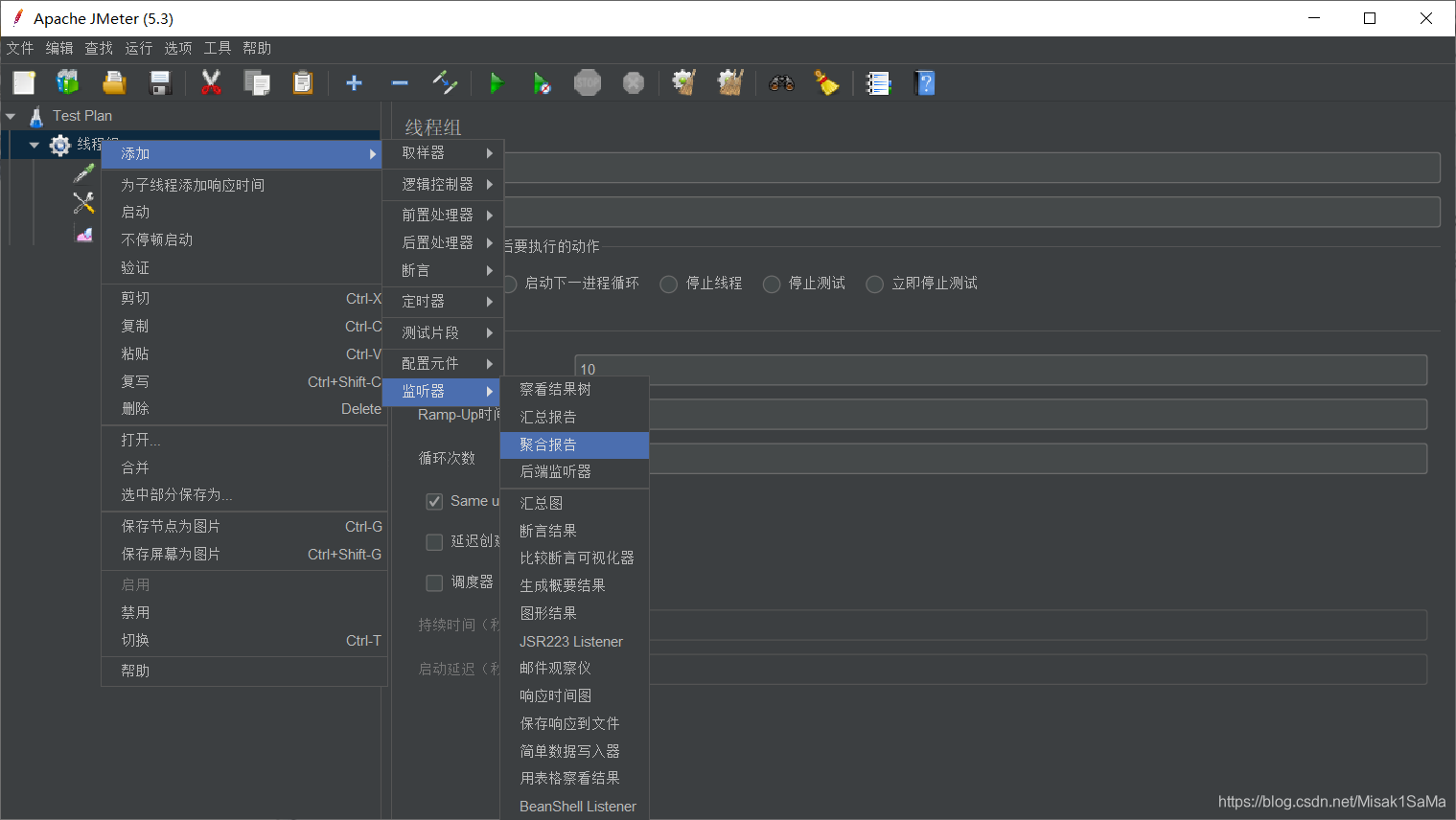The image size is (1456, 820).
Task: Enable the 调度器 checkbox
Action: (x=434, y=581)
